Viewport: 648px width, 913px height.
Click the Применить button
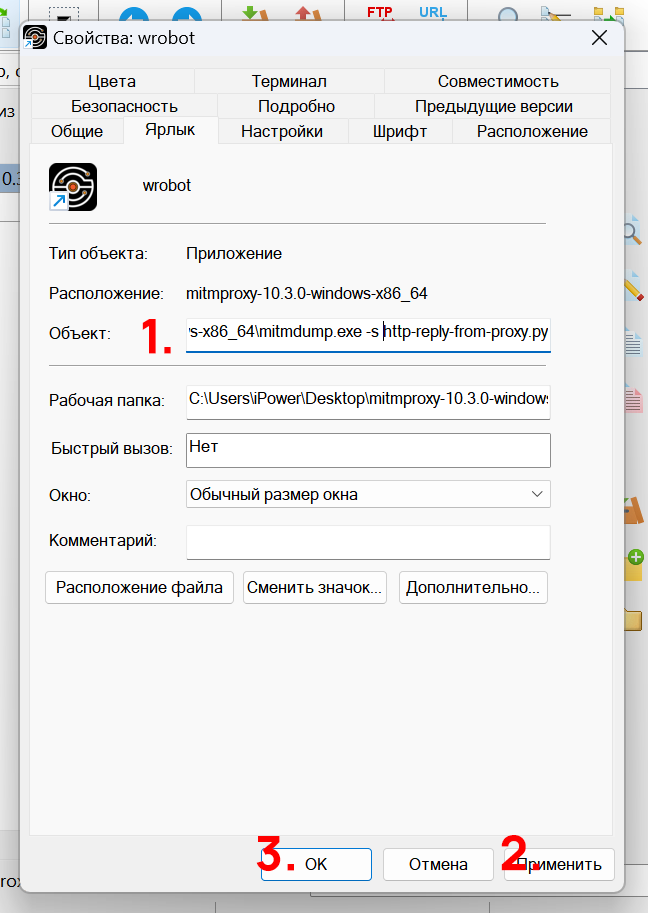pos(559,864)
